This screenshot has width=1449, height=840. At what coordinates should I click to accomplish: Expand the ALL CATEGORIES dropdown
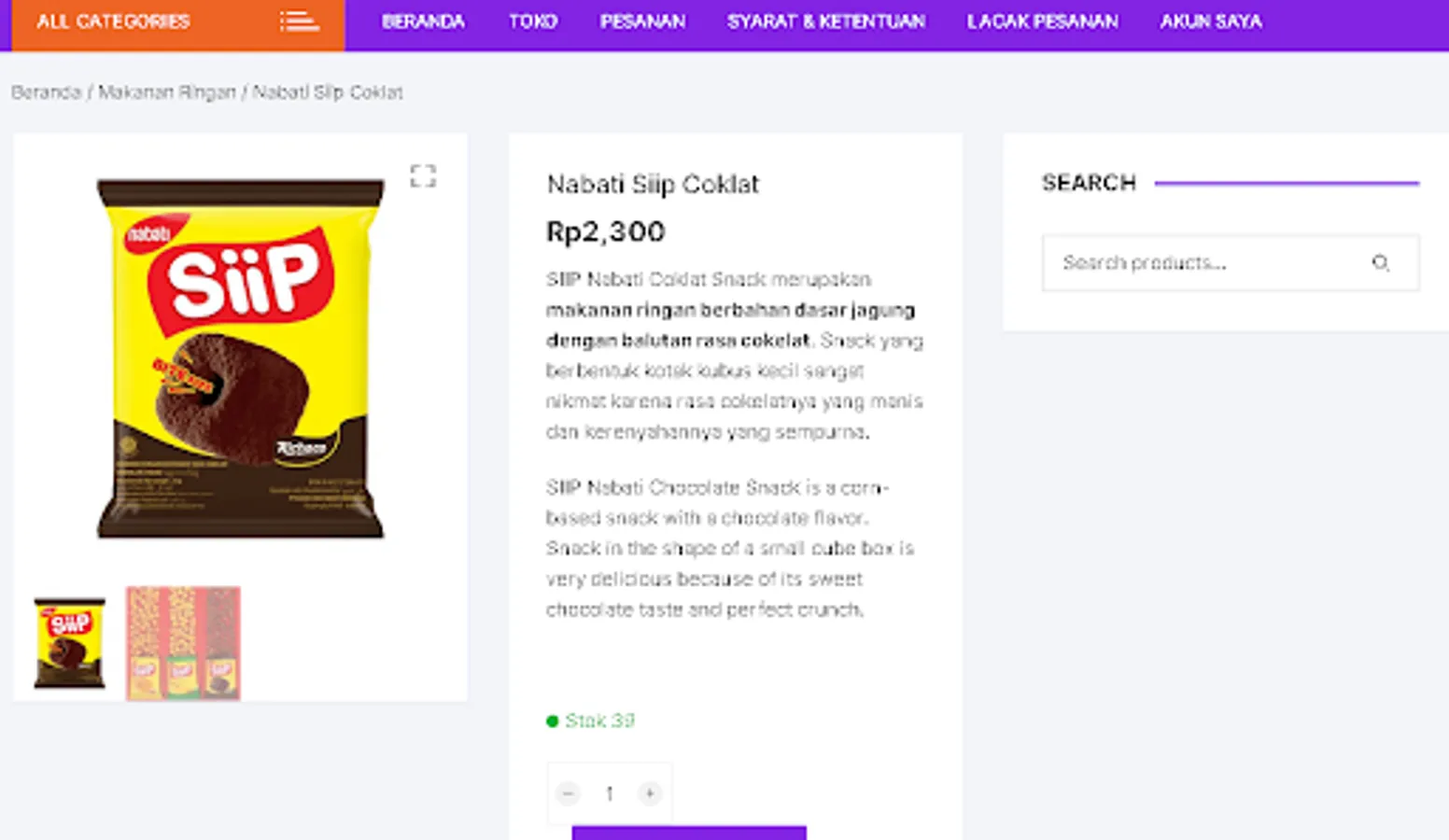point(177,24)
